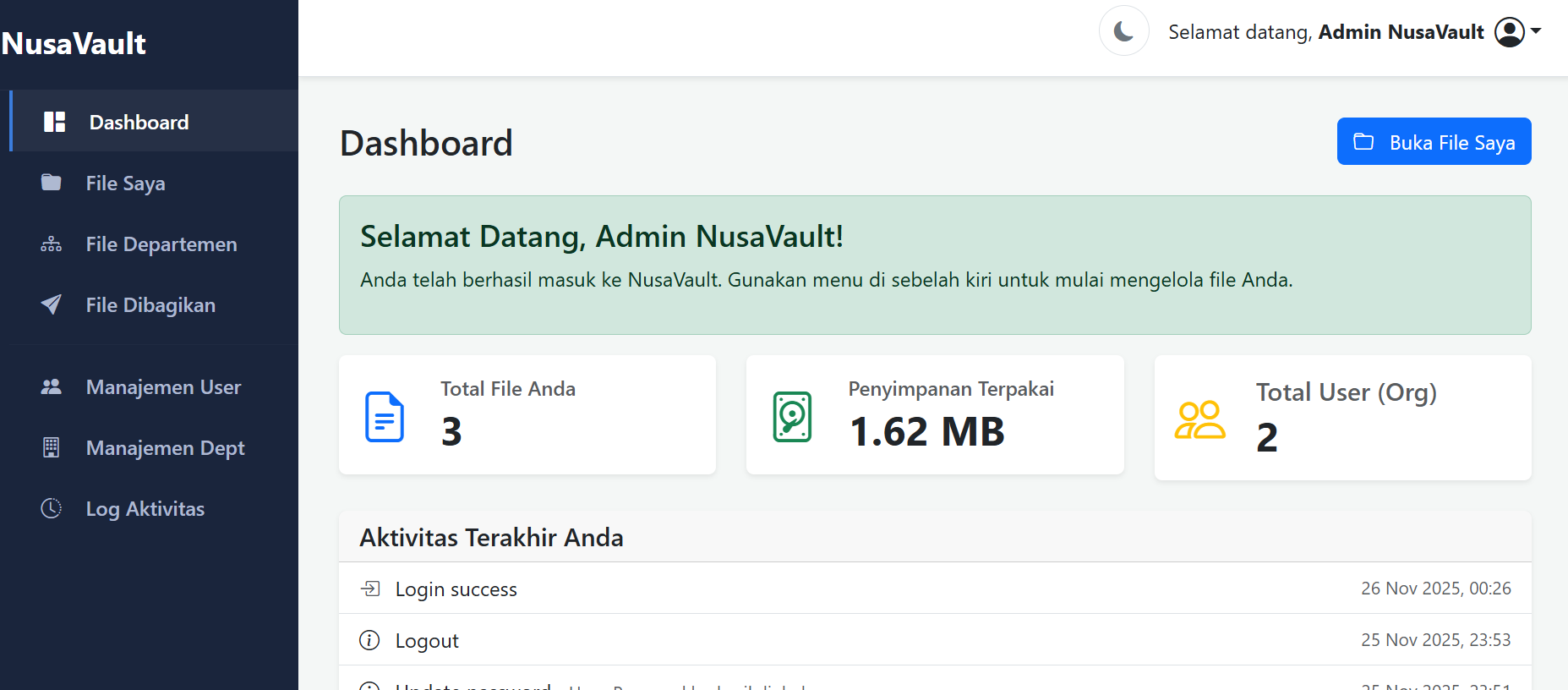This screenshot has height=690, width=1568.
Task: Click the 1.62 MB storage value
Action: [926, 431]
